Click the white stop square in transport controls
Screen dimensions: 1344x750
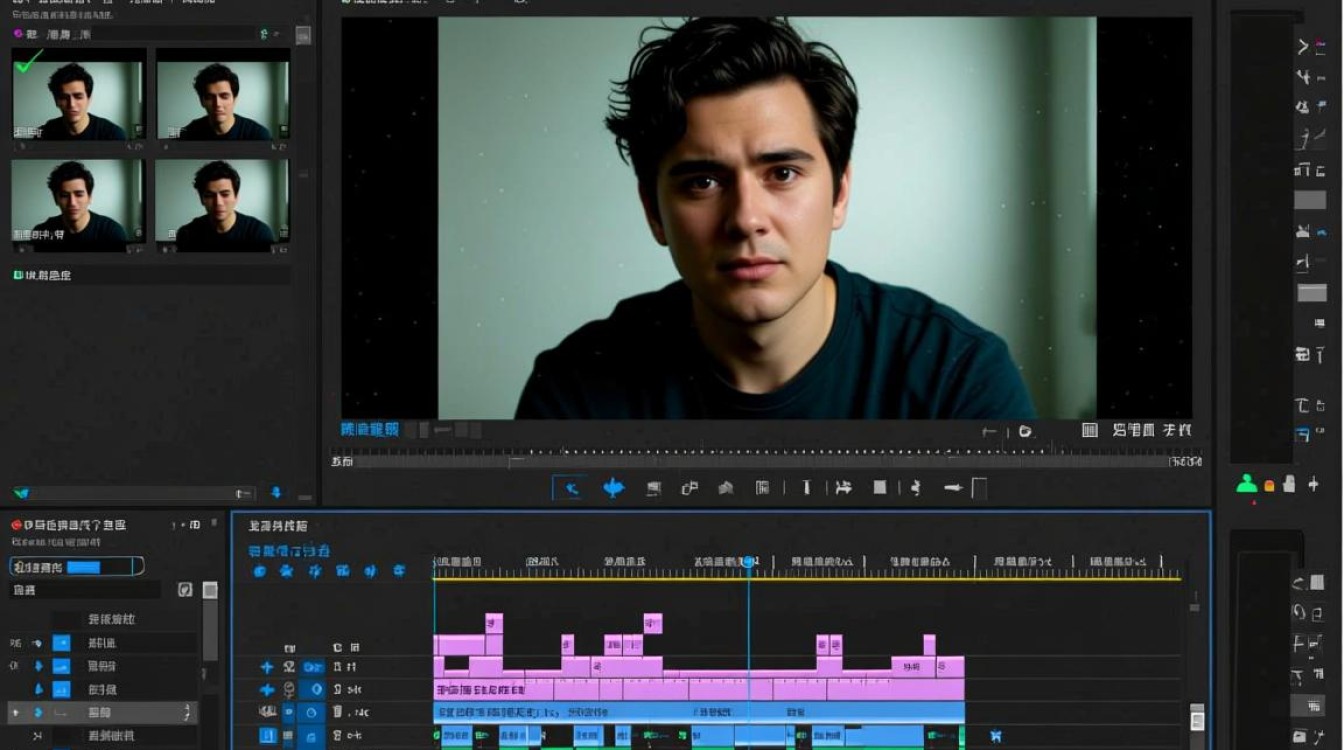click(880, 488)
